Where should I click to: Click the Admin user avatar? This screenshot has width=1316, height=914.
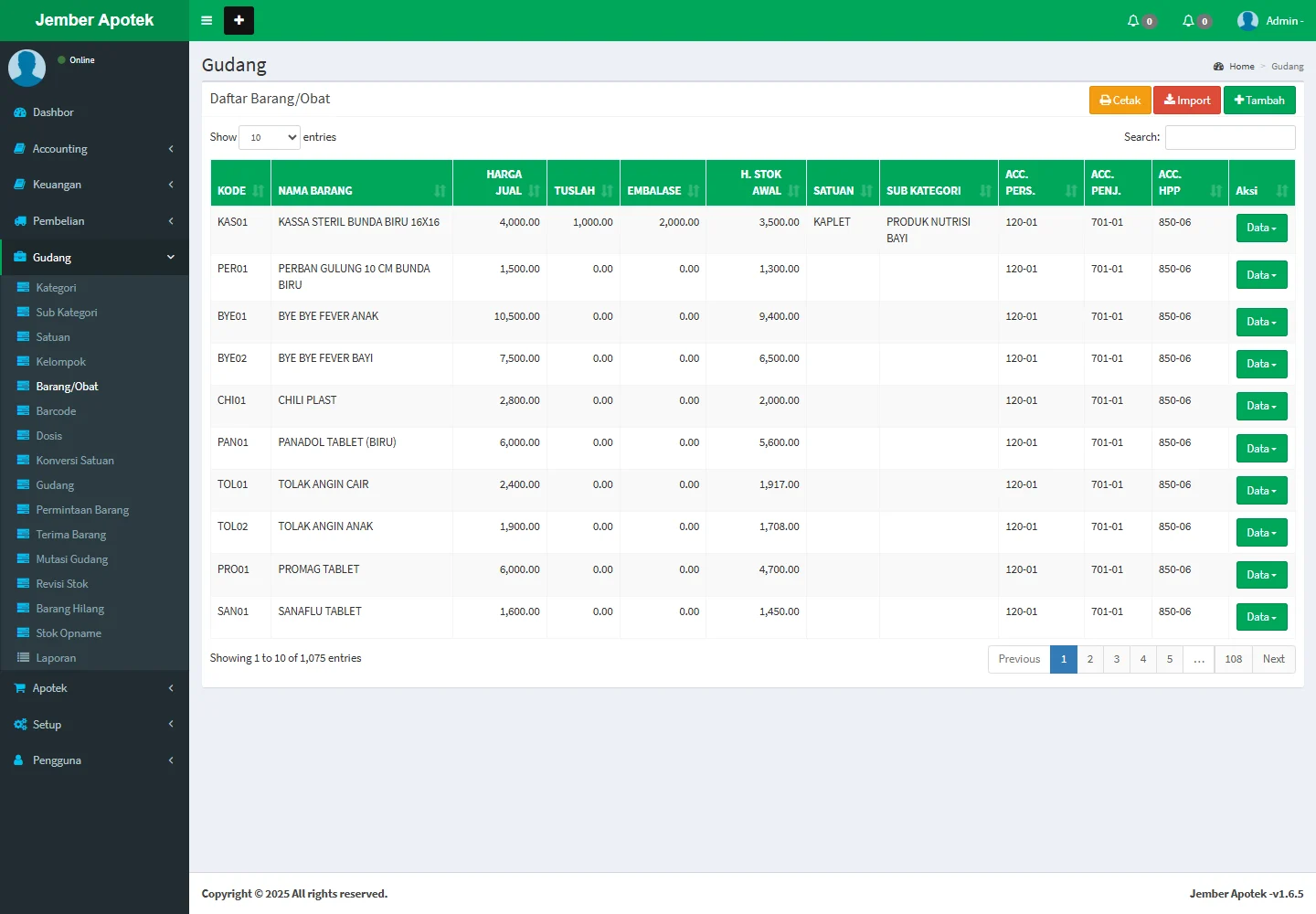pyautogui.click(x=1247, y=20)
